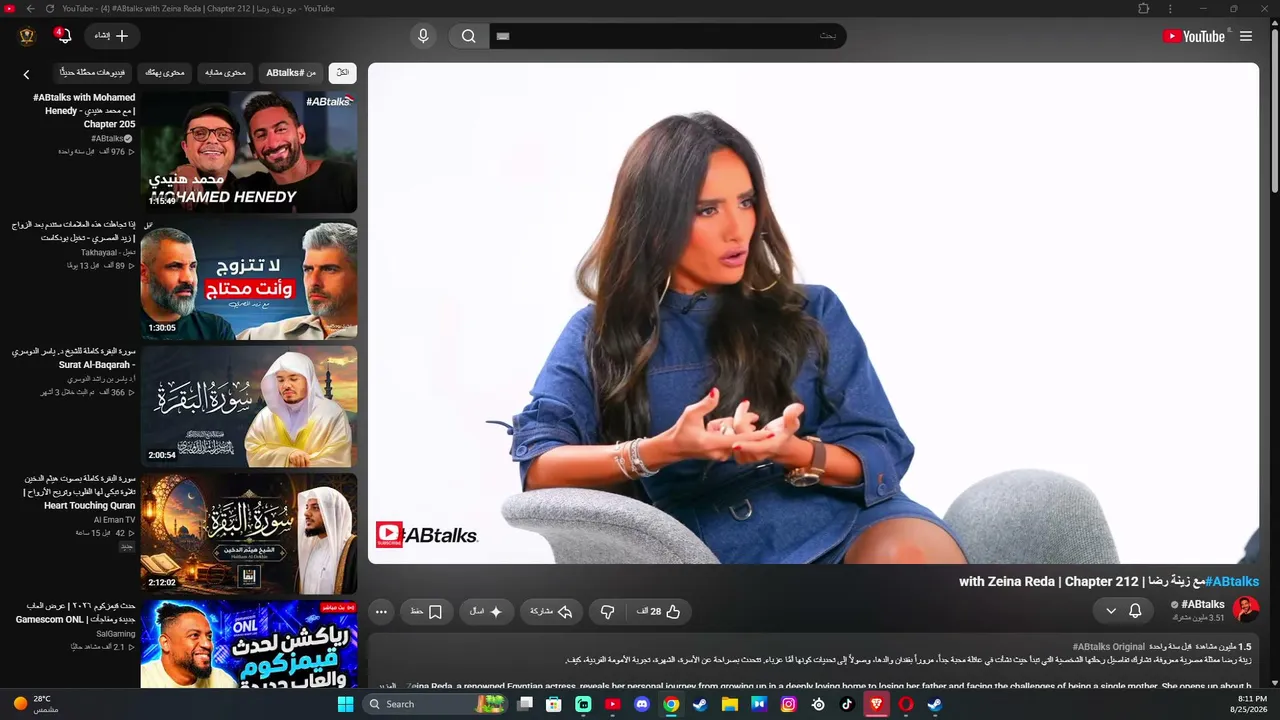Viewport: 1280px width, 720px height.
Task: Open Surat Al-Baqarah 2:00:54 video thumbnail
Action: coord(249,407)
